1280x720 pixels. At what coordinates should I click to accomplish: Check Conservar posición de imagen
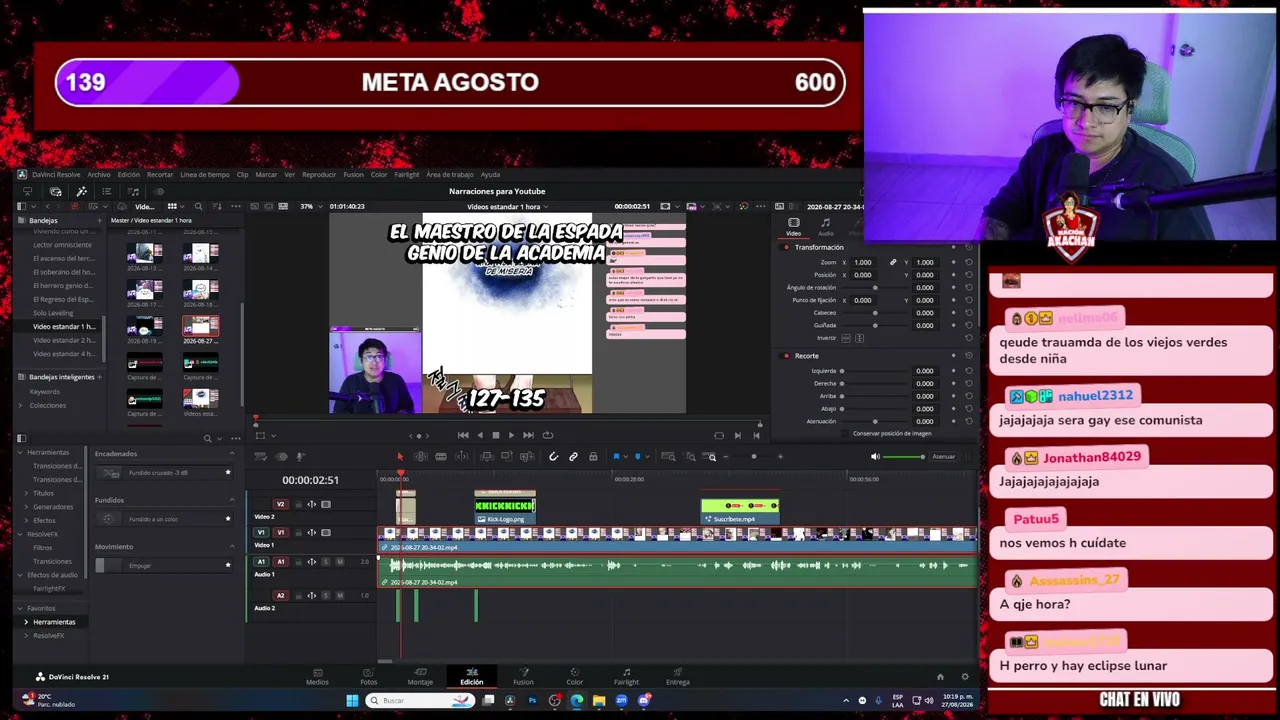(x=846, y=434)
